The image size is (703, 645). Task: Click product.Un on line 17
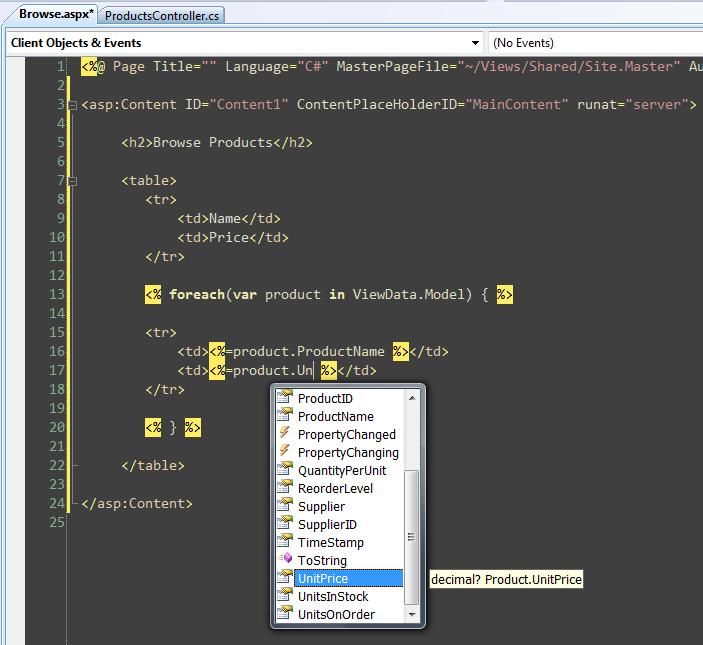pyautogui.click(x=273, y=370)
